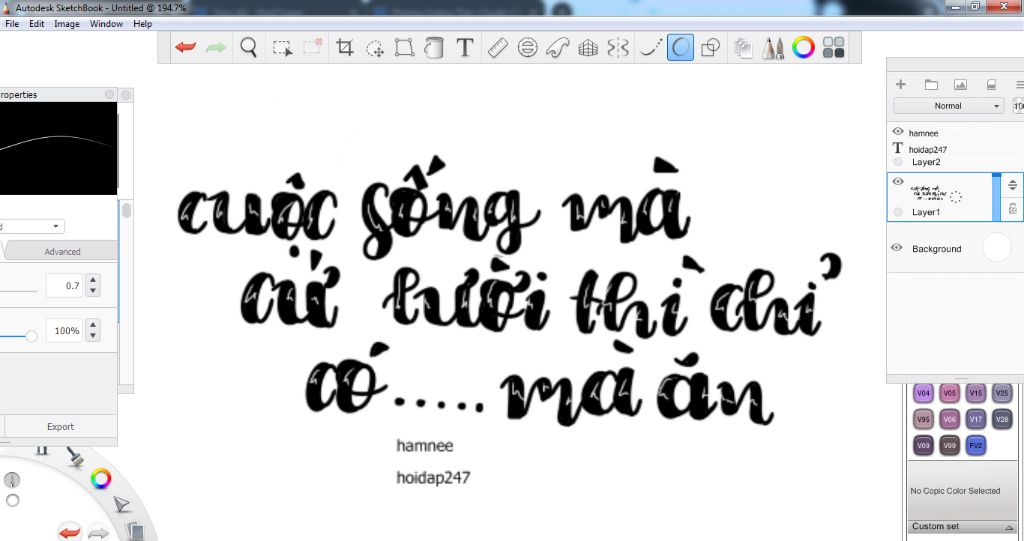Click the color wheel on the lagoon
1024x541 pixels.
(101, 479)
